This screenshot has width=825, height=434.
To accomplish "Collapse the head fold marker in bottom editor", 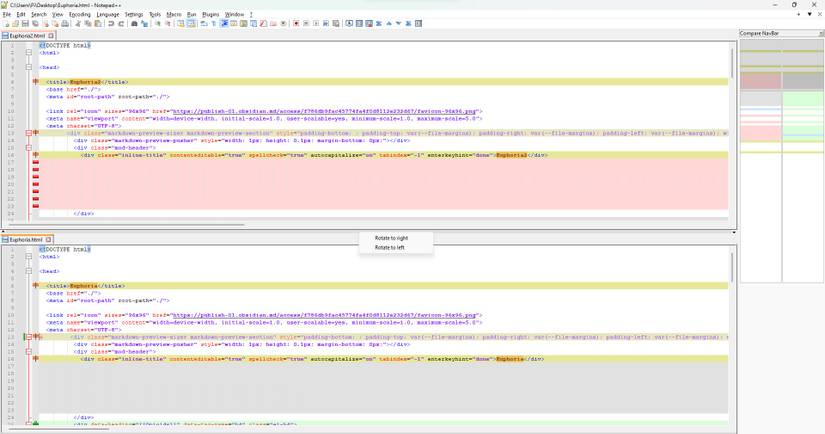I will click(x=30, y=271).
